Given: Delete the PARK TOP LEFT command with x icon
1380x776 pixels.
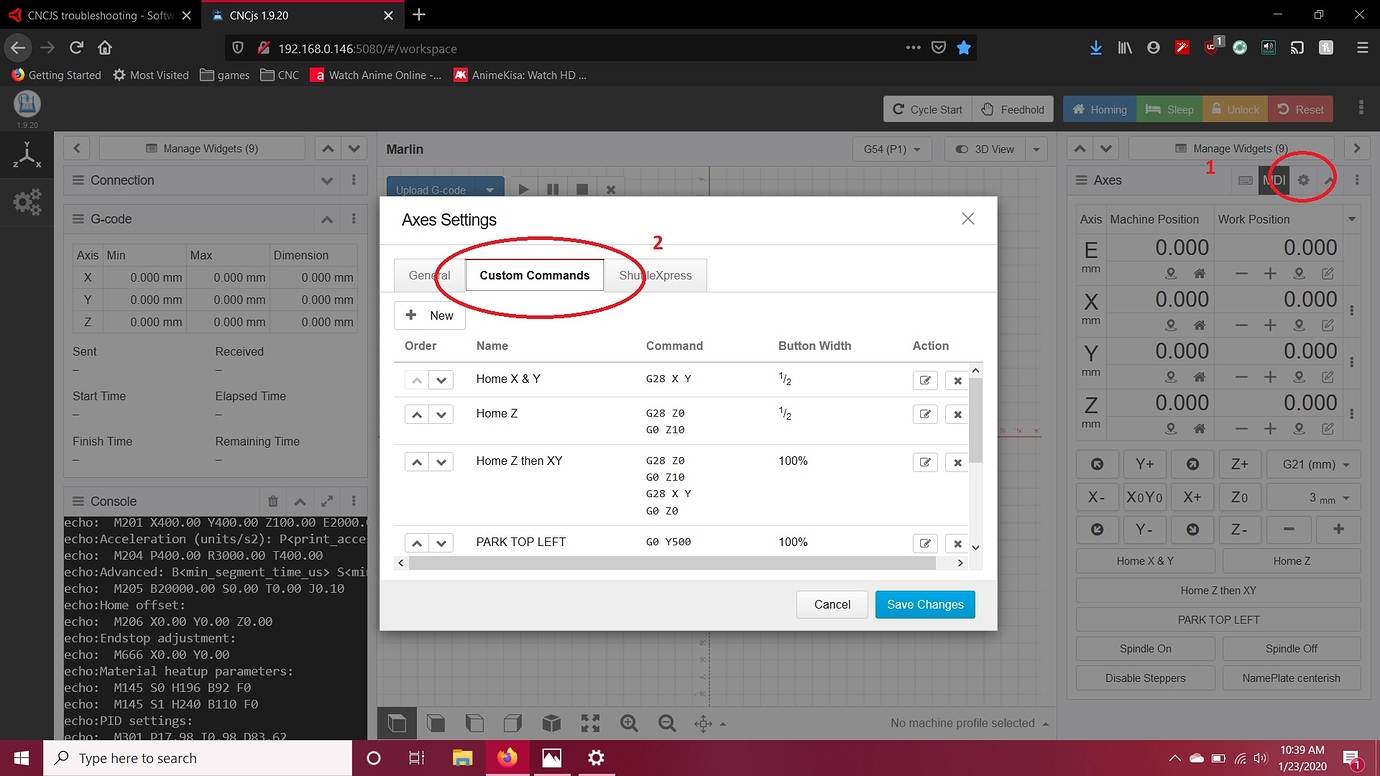Looking at the screenshot, I should pos(957,542).
